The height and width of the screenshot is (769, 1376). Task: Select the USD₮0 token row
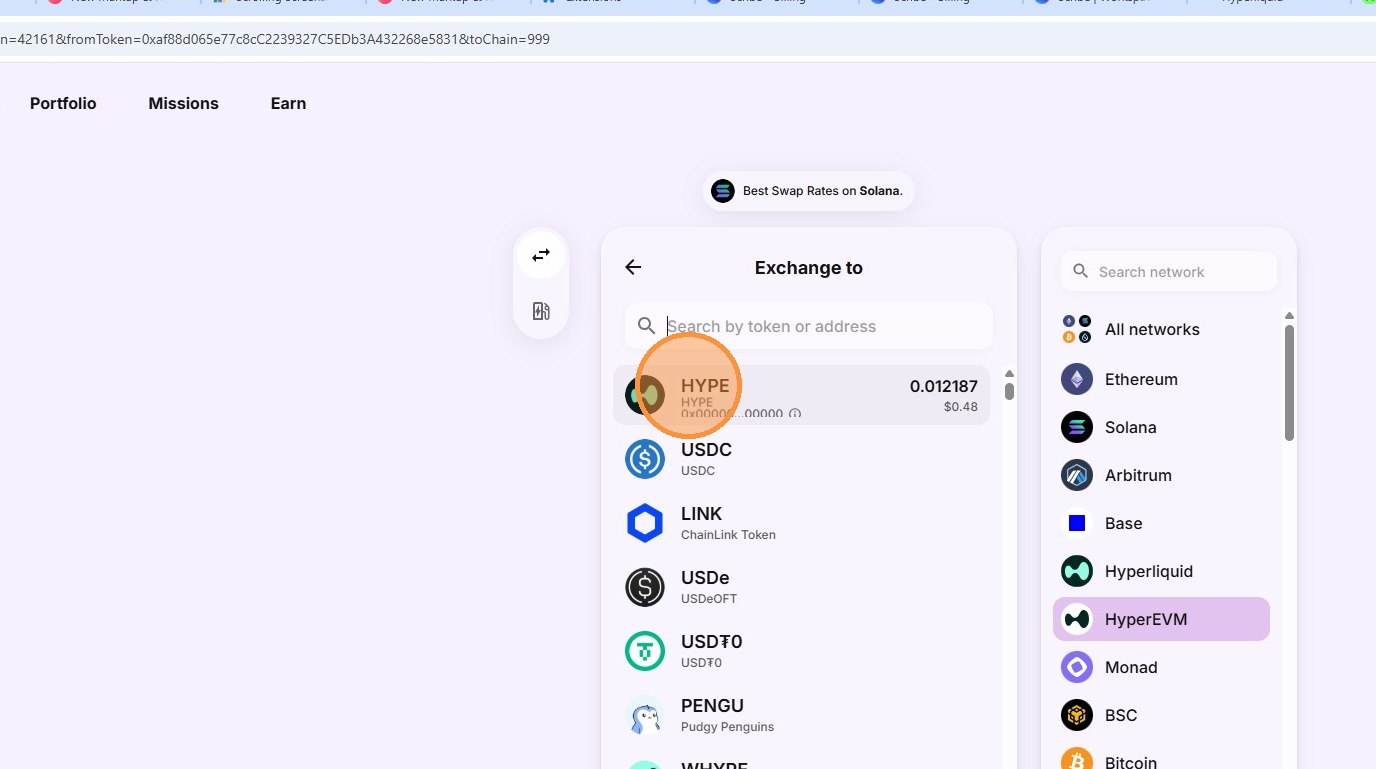800,651
